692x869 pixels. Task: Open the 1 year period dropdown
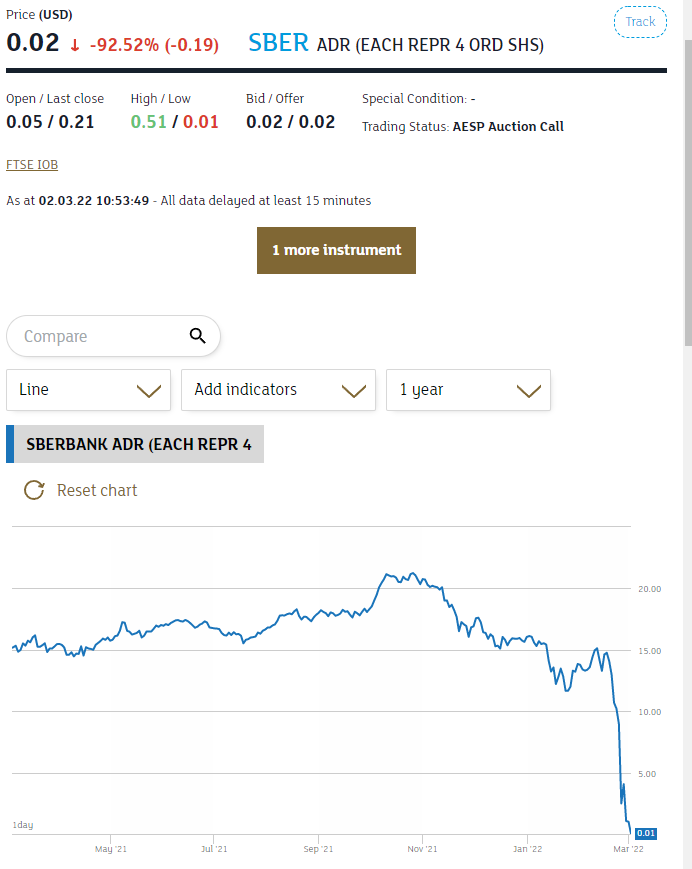[468, 390]
